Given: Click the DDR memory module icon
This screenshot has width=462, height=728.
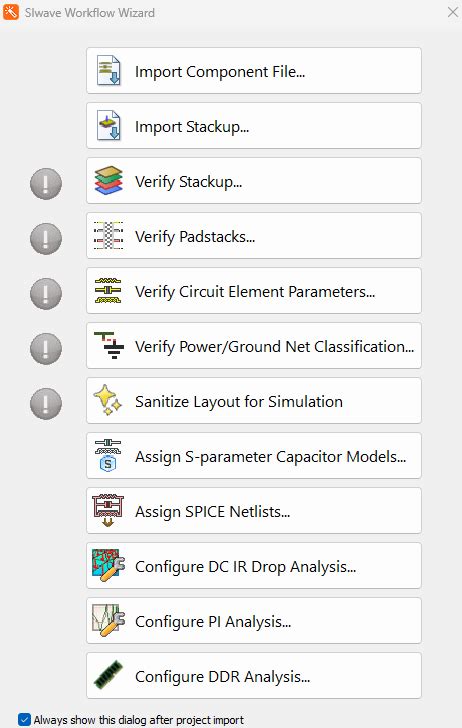Looking at the screenshot, I should pos(108,675).
